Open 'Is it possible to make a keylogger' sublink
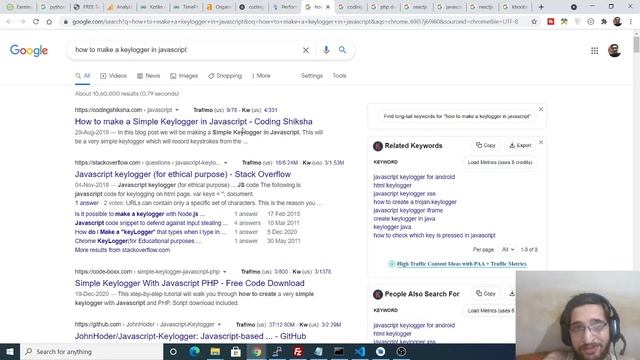 [140, 214]
